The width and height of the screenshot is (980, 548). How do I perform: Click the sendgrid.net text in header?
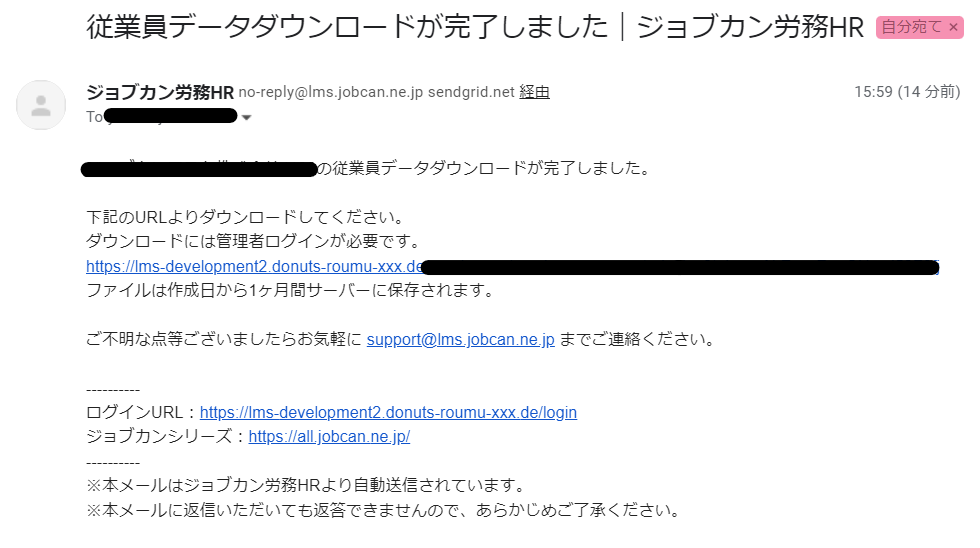pos(471,92)
